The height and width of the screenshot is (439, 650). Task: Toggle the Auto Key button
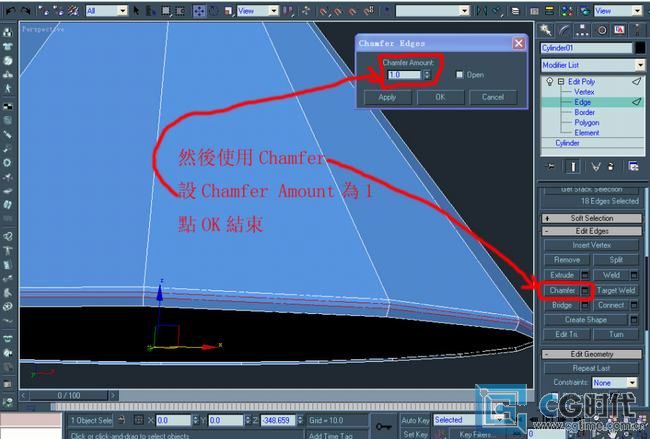[414, 421]
